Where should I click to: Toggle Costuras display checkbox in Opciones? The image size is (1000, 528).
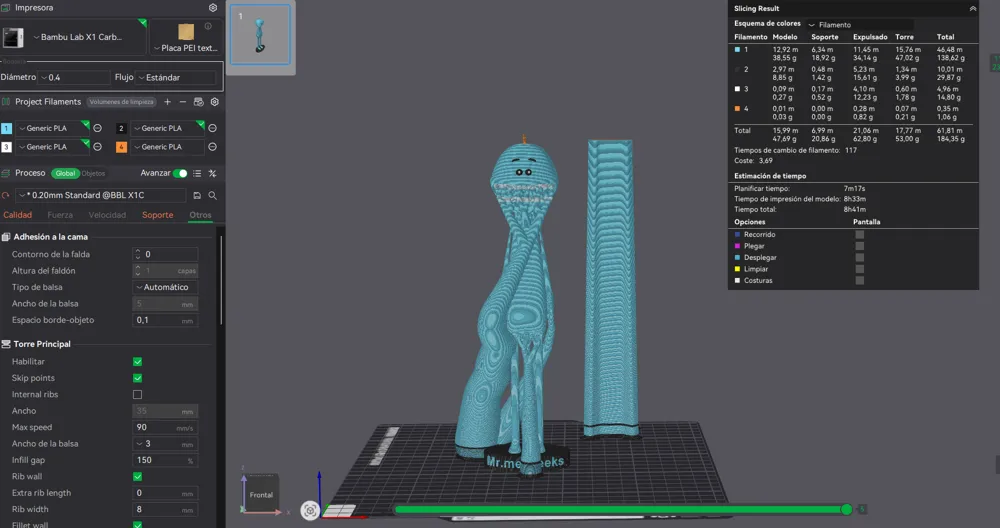[x=860, y=281]
